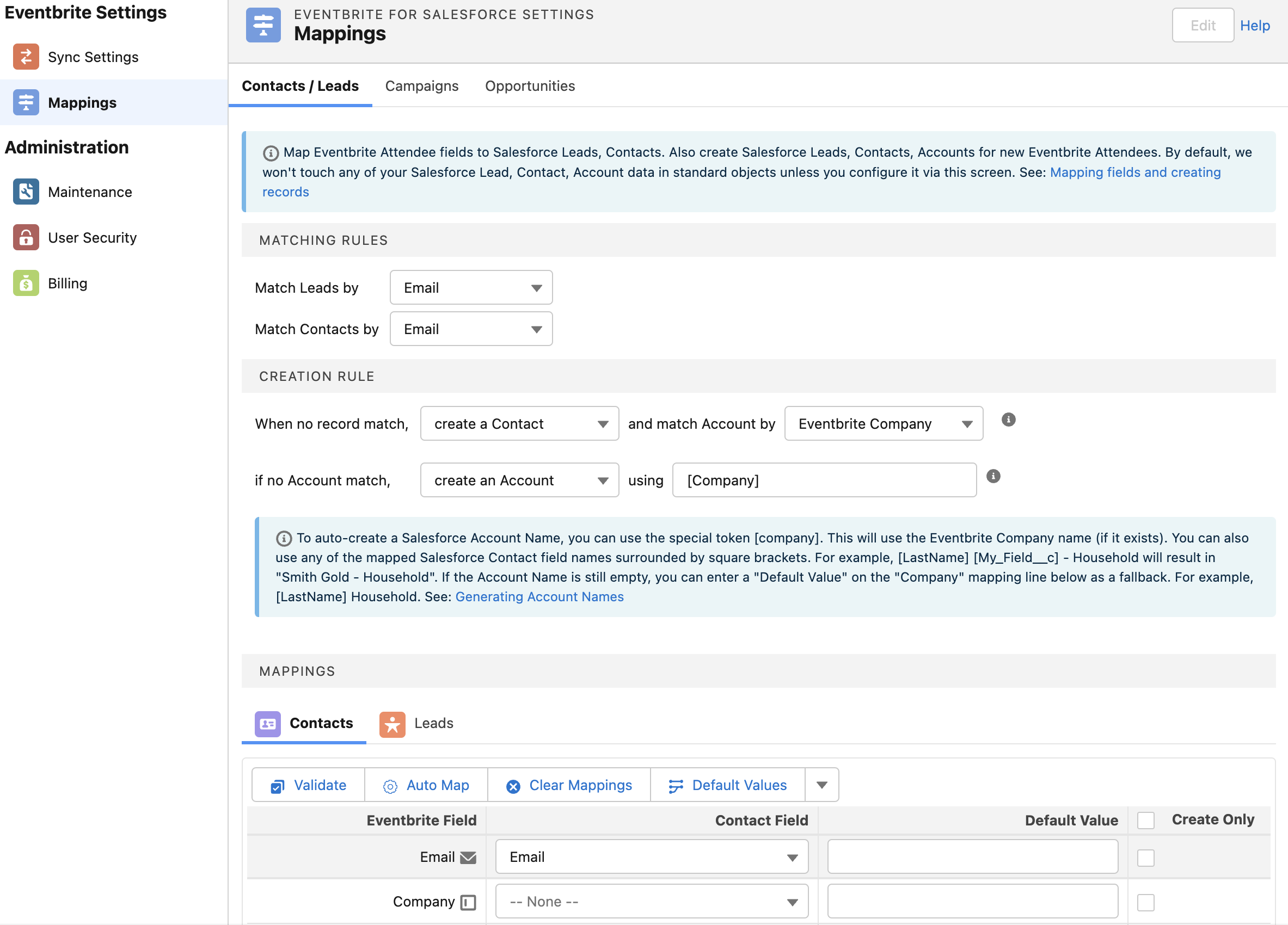Image resolution: width=1288 pixels, height=925 pixels.
Task: Open Maintenance in the sidebar
Action: click(114, 192)
